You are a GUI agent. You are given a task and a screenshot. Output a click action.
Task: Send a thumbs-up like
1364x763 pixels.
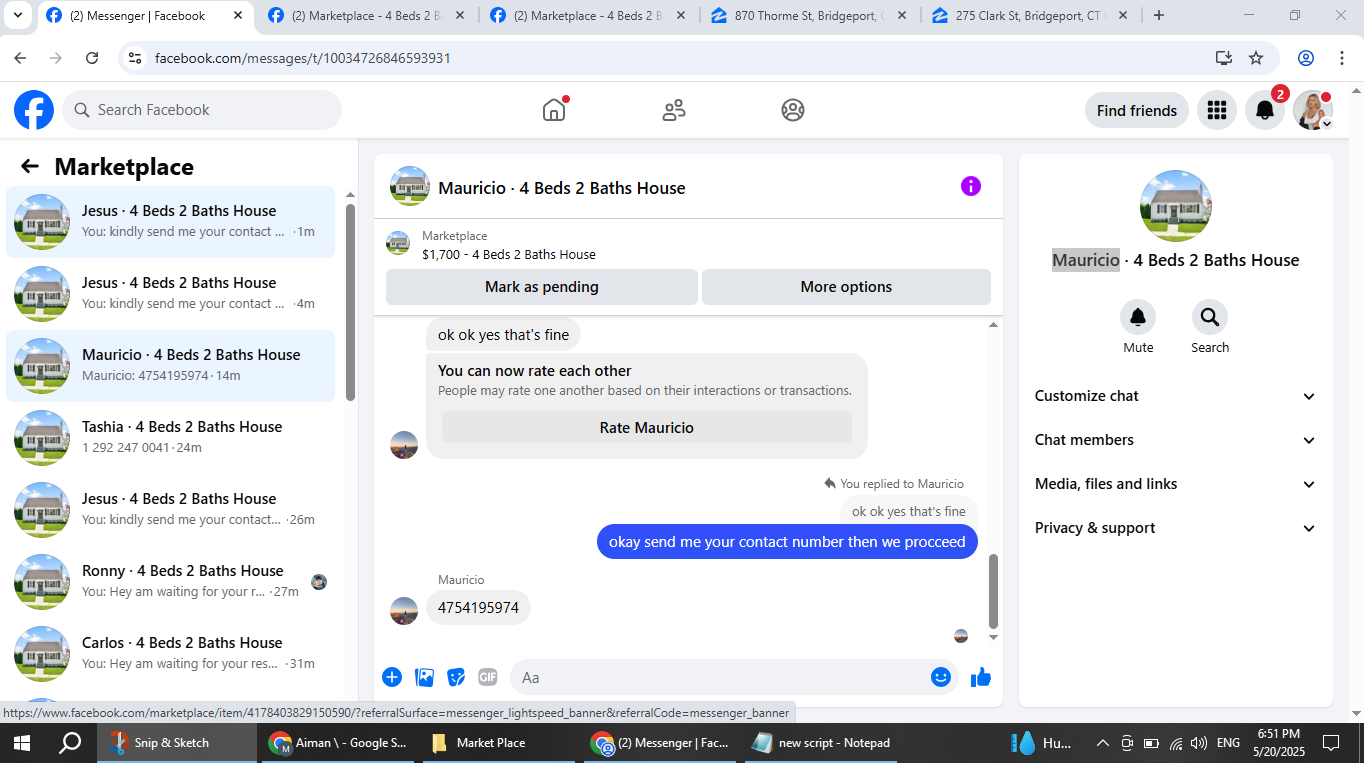[x=981, y=677]
